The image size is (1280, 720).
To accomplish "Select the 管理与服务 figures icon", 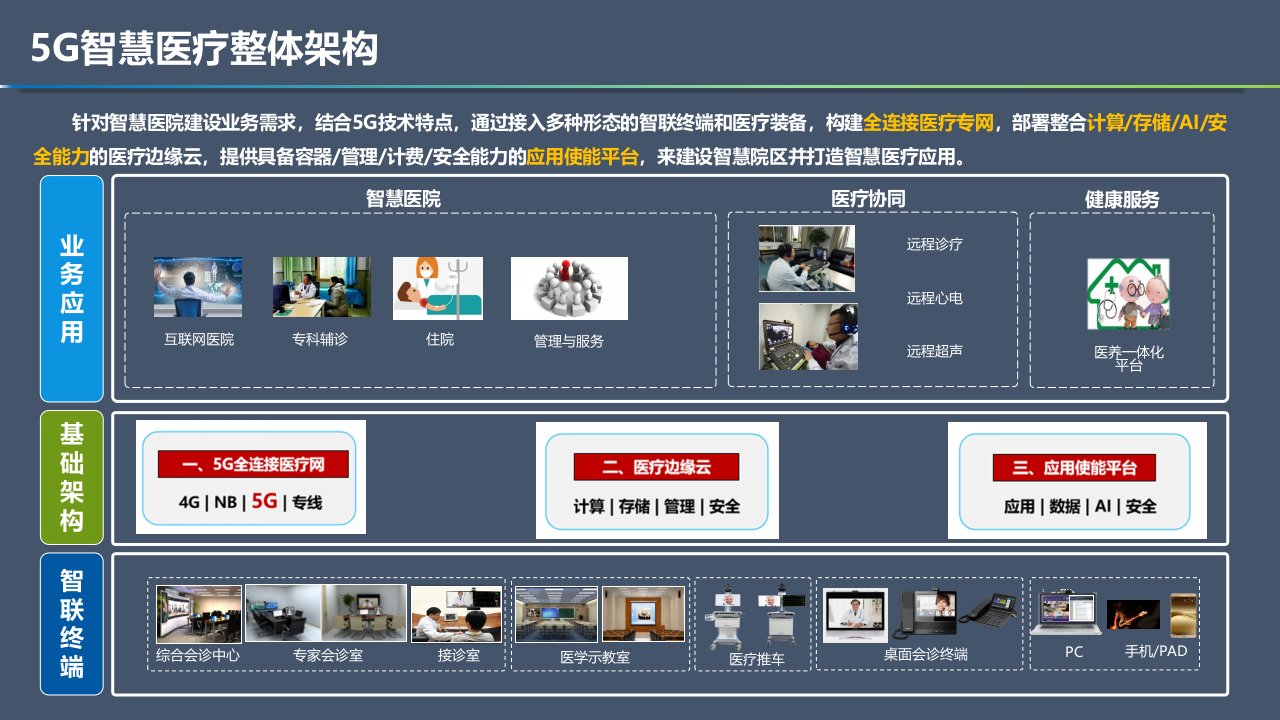I will [569, 288].
